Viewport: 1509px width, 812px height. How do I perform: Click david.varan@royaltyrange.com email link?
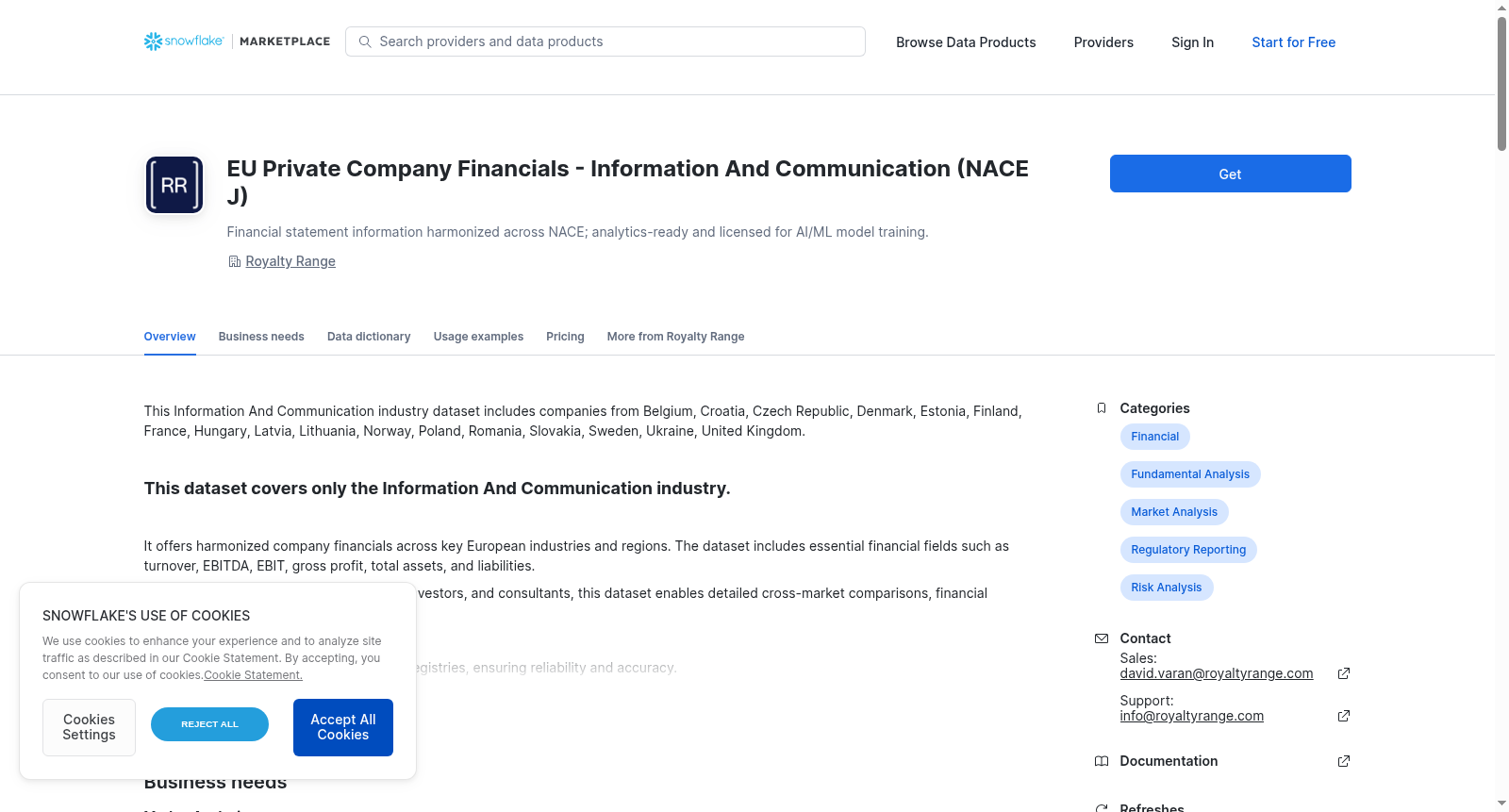pyautogui.click(x=1217, y=673)
